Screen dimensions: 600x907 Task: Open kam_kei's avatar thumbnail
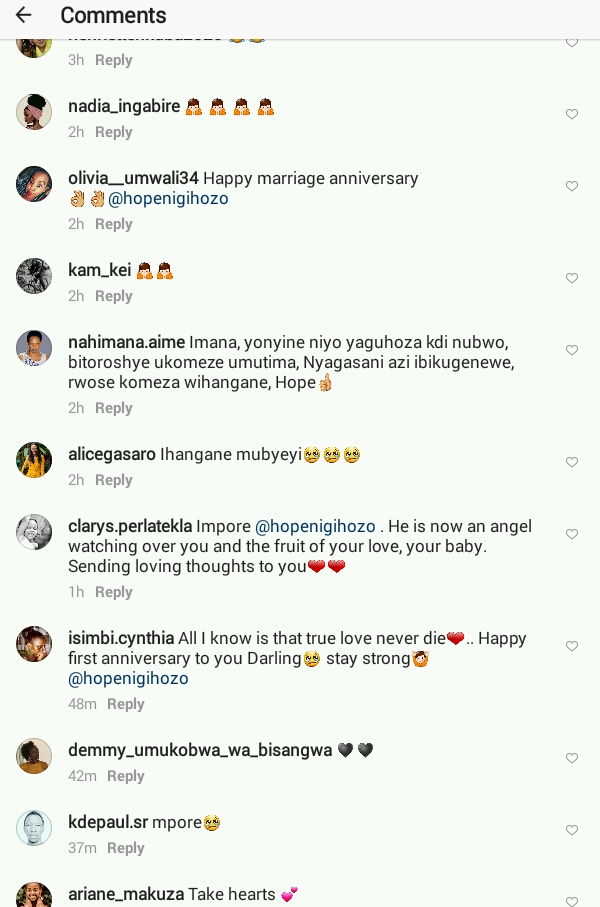click(x=34, y=276)
